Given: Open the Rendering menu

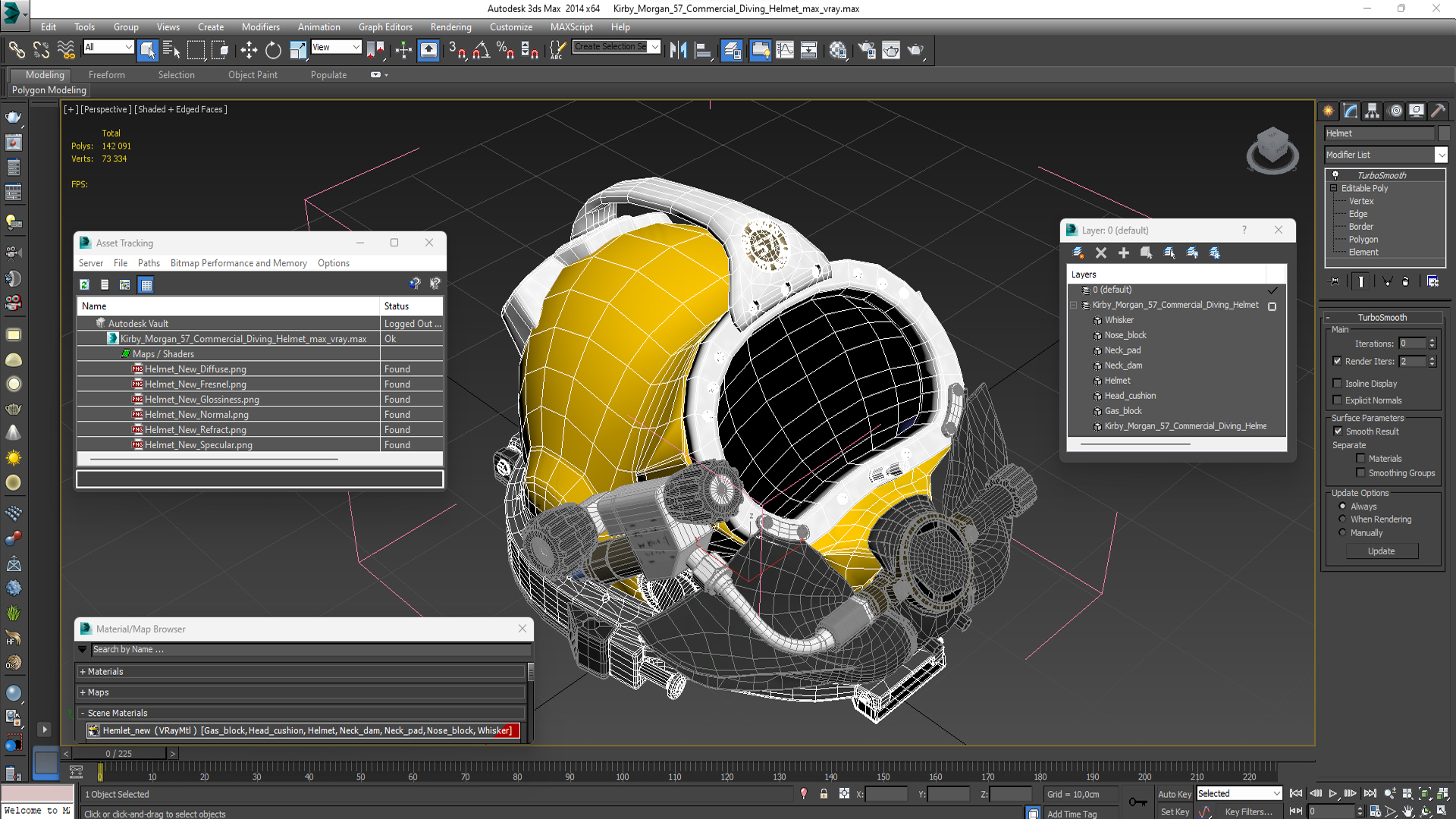Looking at the screenshot, I should coord(450,27).
